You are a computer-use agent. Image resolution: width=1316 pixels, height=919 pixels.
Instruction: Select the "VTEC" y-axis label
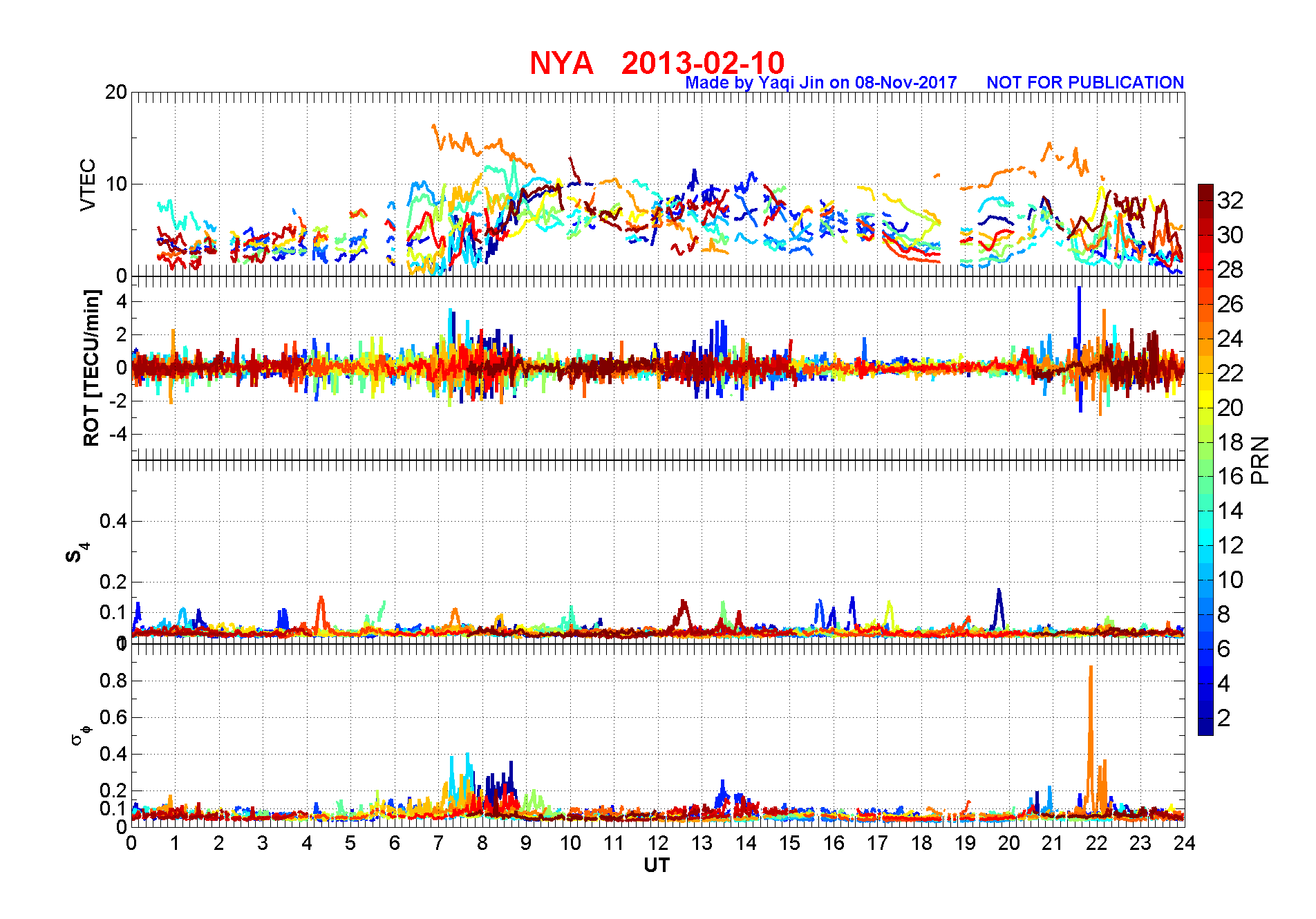(88, 184)
